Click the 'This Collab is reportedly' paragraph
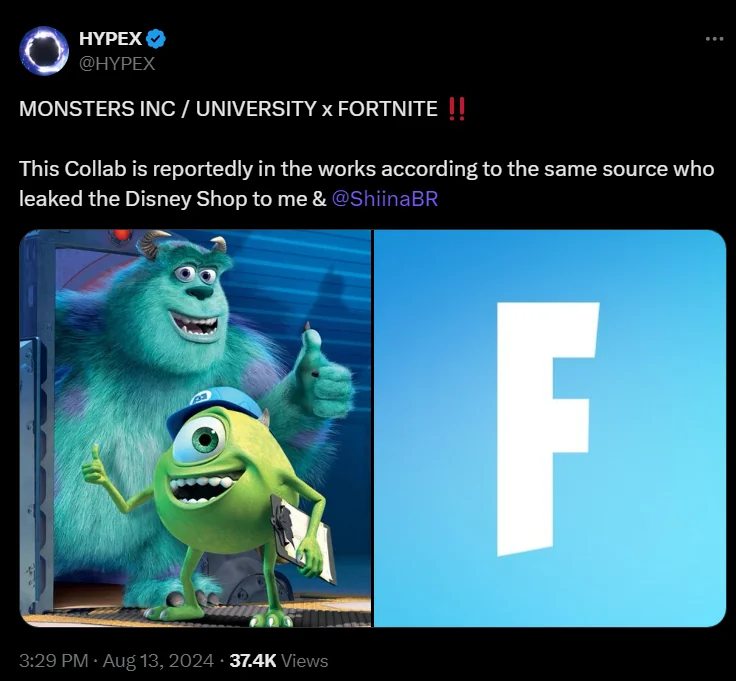The image size is (736, 681). pos(367,184)
